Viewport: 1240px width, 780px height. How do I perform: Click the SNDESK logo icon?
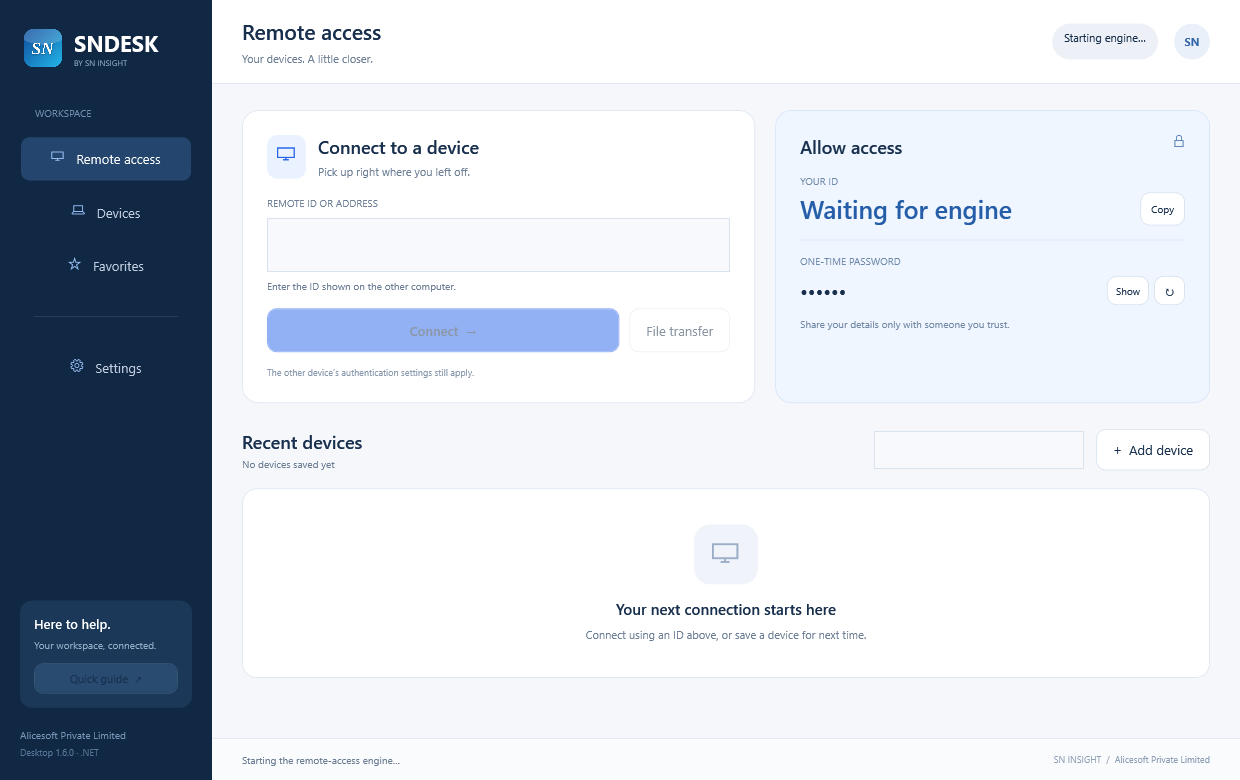43,48
